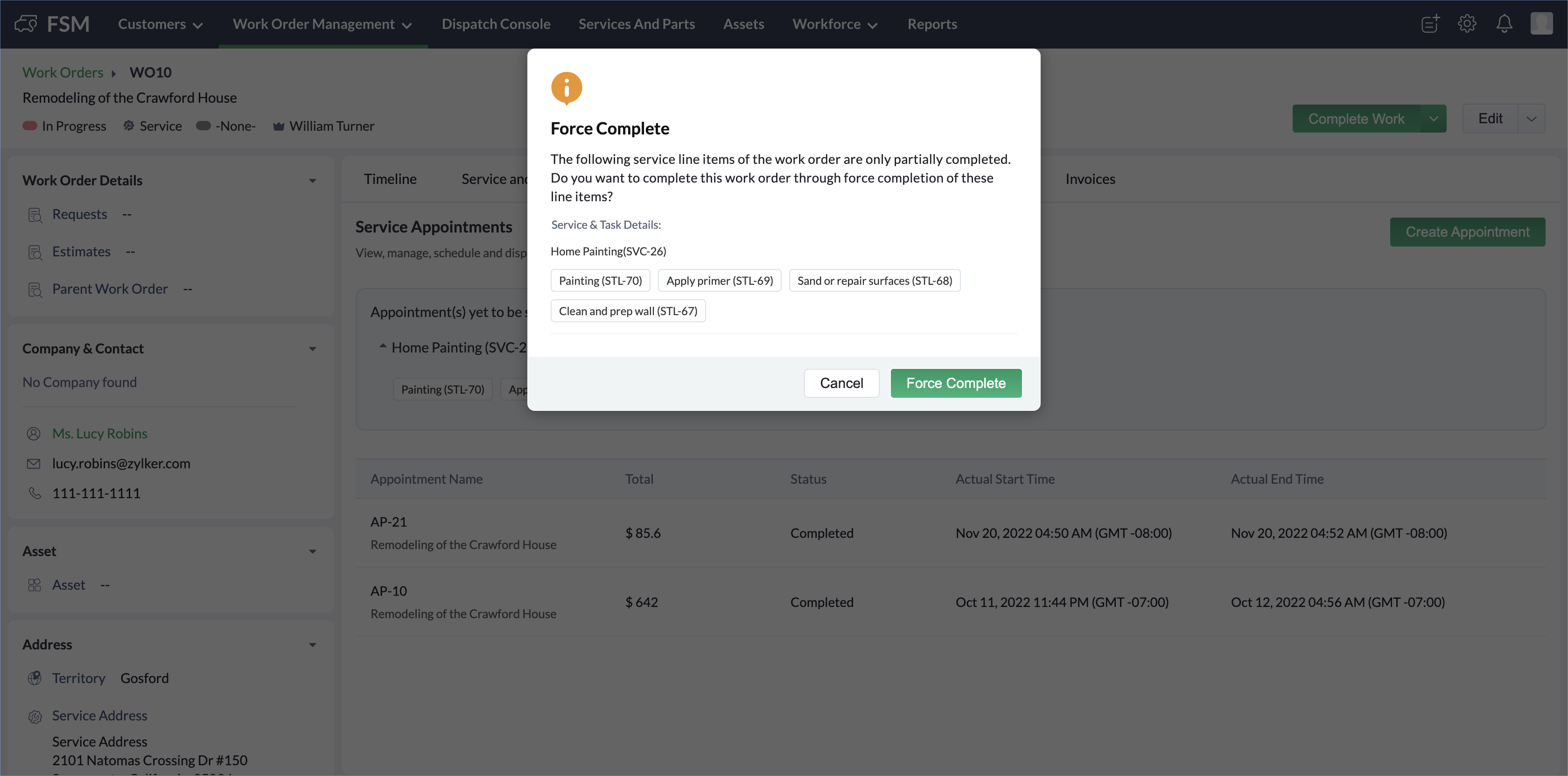Click the email envelope icon beside lucy.robins@zylker.com
Viewport: 1568px width, 776px height.
coord(34,464)
